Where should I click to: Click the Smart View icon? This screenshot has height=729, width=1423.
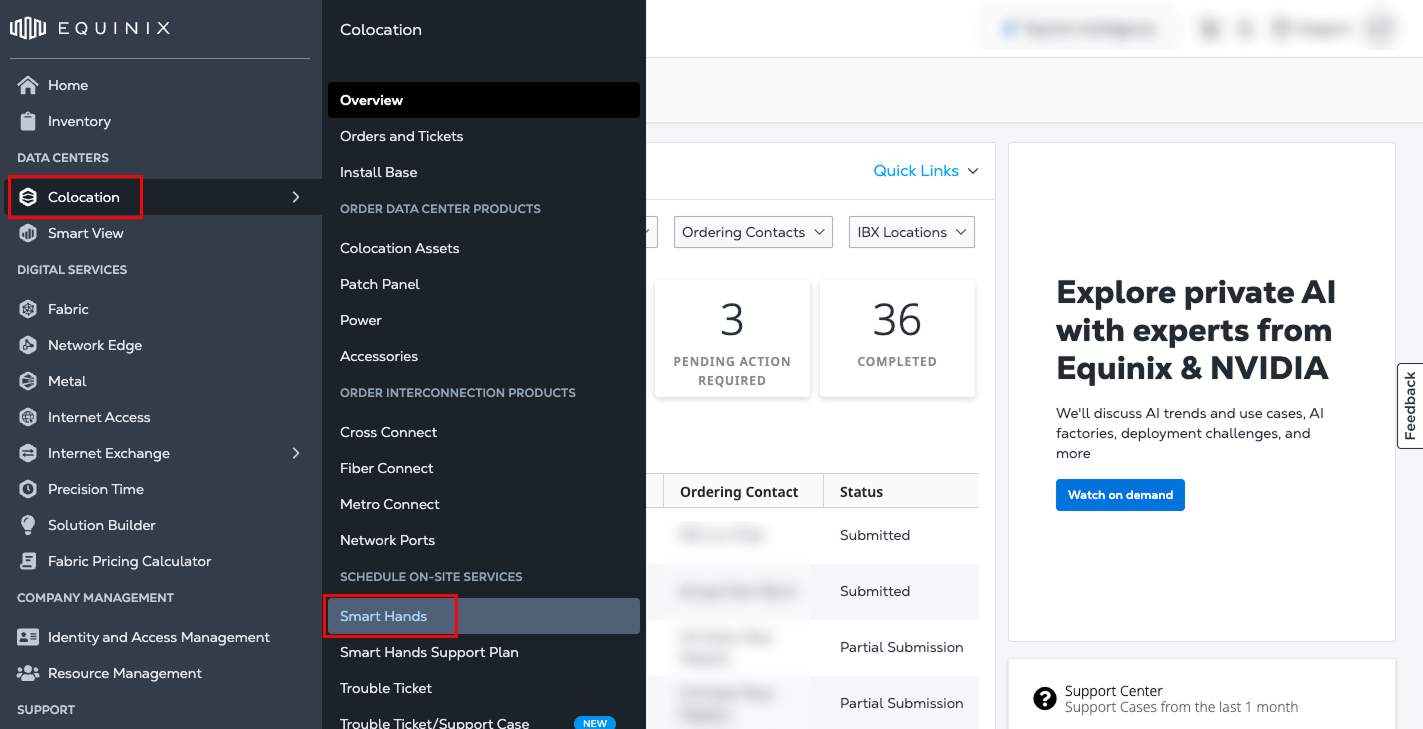coord(28,233)
